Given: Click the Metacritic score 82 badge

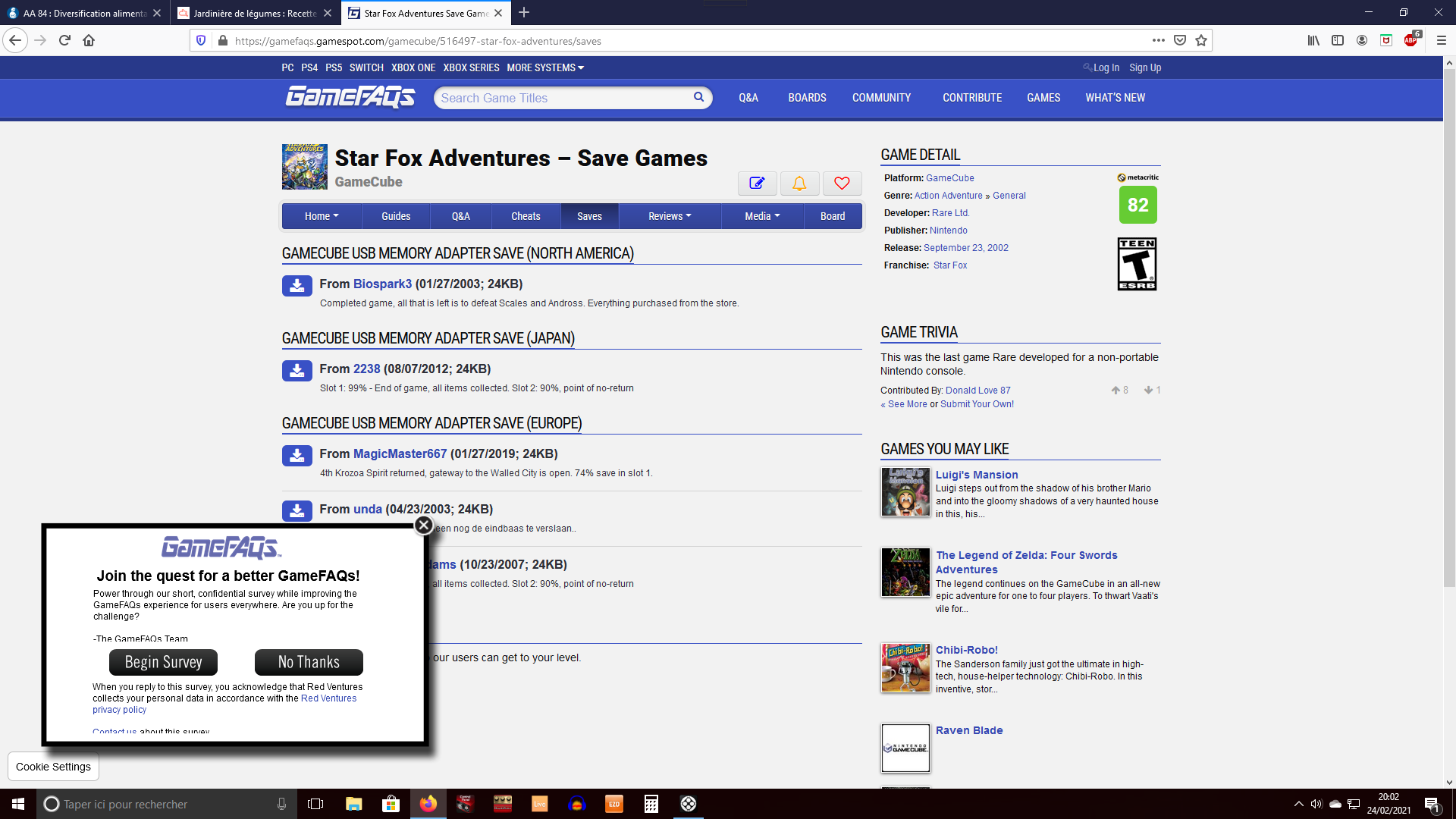Looking at the screenshot, I should [1137, 205].
